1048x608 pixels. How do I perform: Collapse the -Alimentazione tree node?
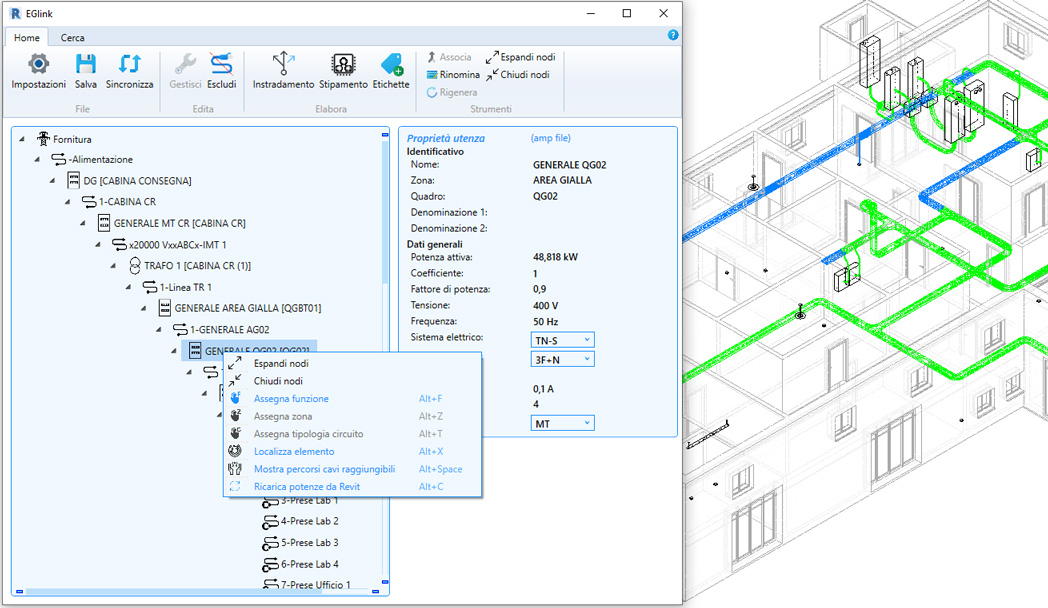pos(37,159)
